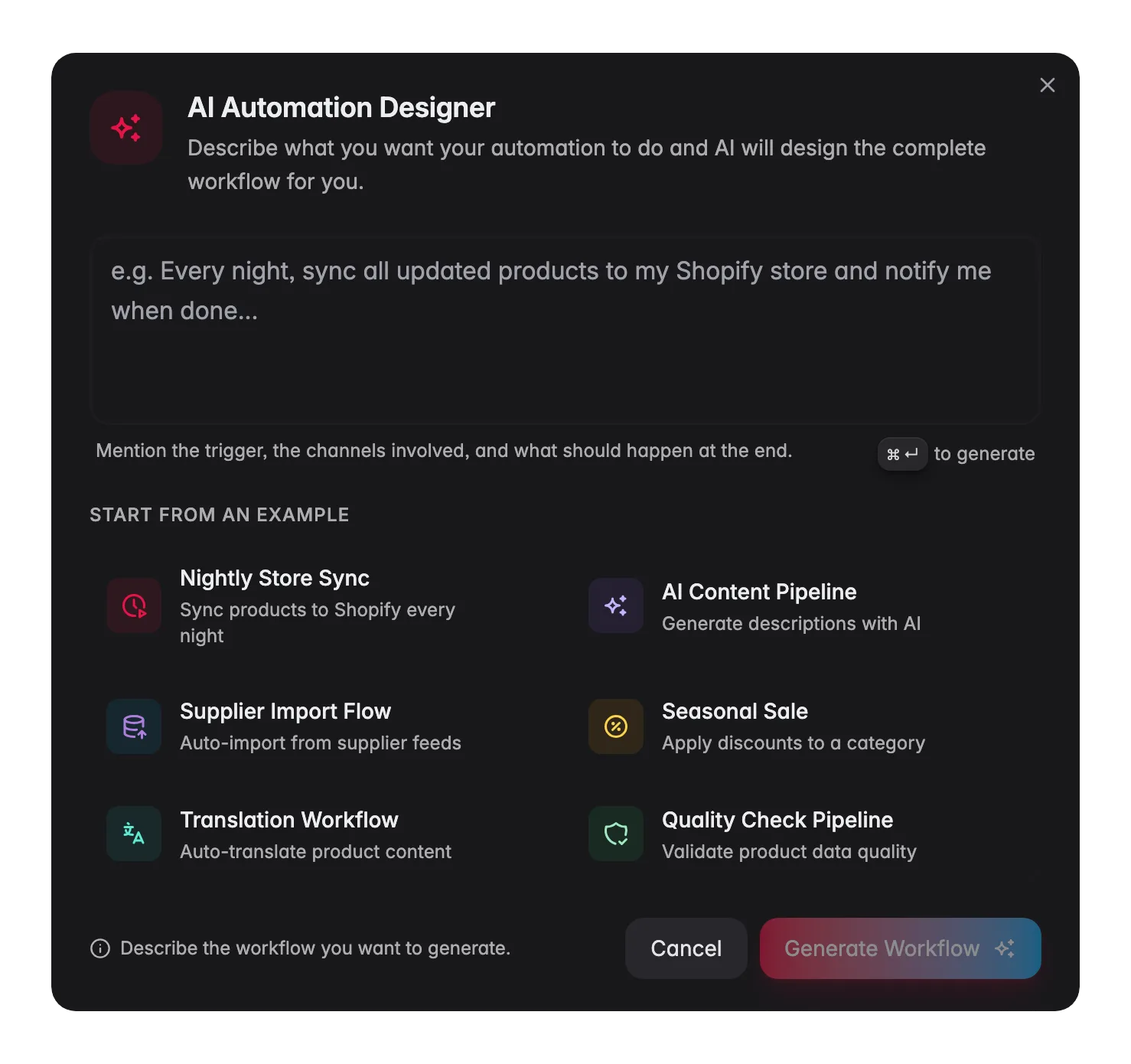Click the 'Auto-import from supplier feeds' text
Viewport: 1131px width, 1064px height.
tap(321, 743)
